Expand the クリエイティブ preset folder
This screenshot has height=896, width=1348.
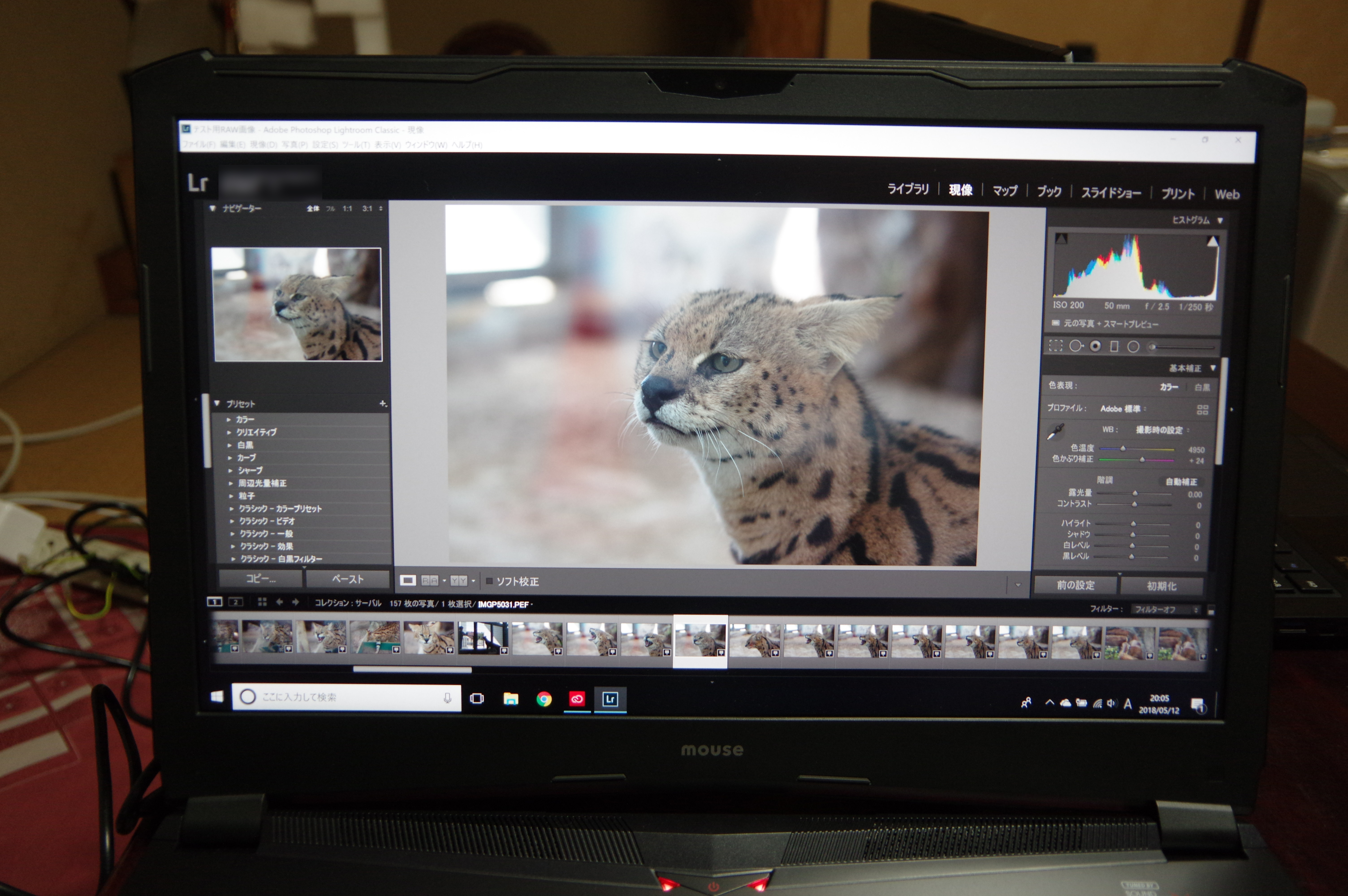[x=256, y=432]
